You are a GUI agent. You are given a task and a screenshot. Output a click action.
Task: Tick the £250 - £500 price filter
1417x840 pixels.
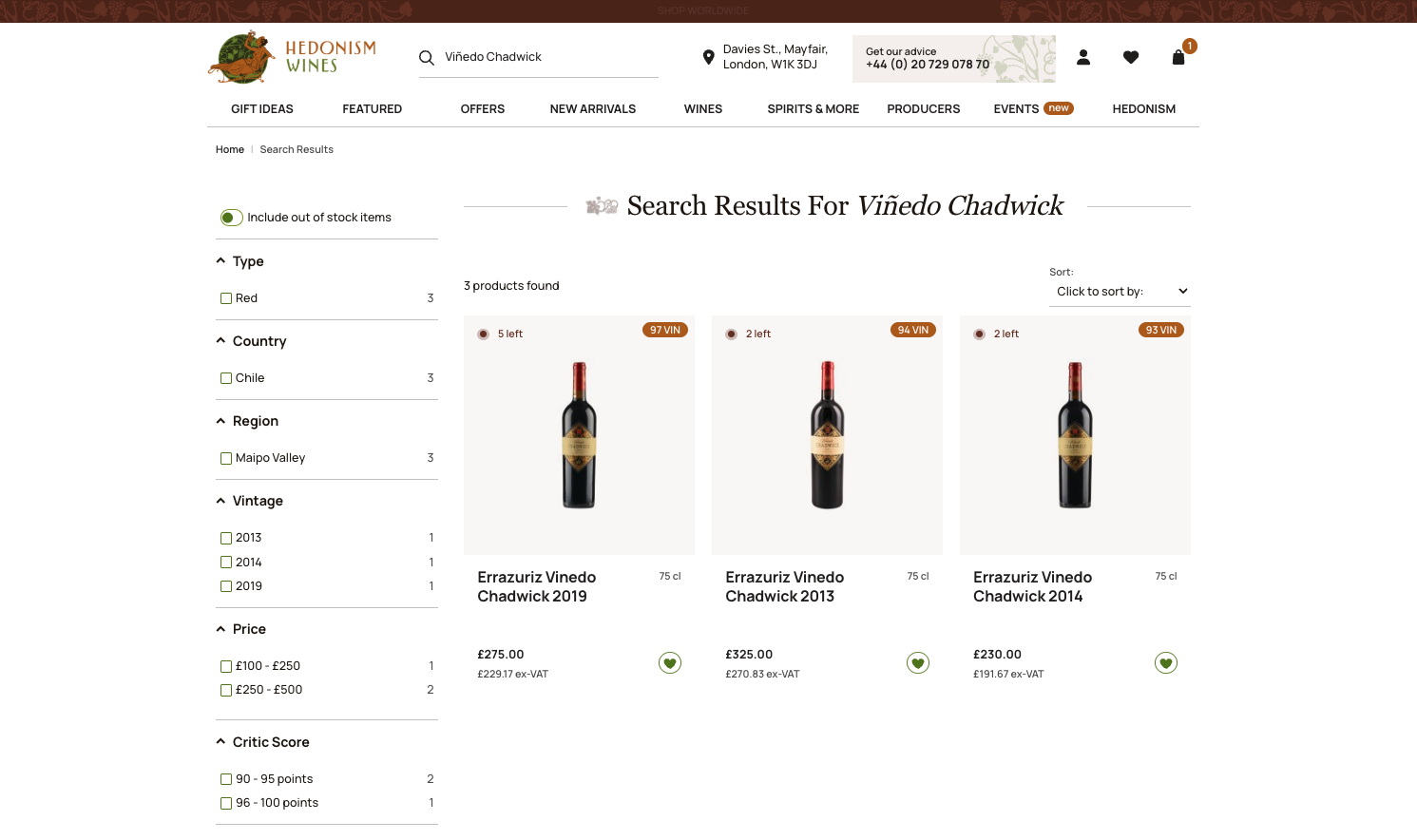pos(226,690)
